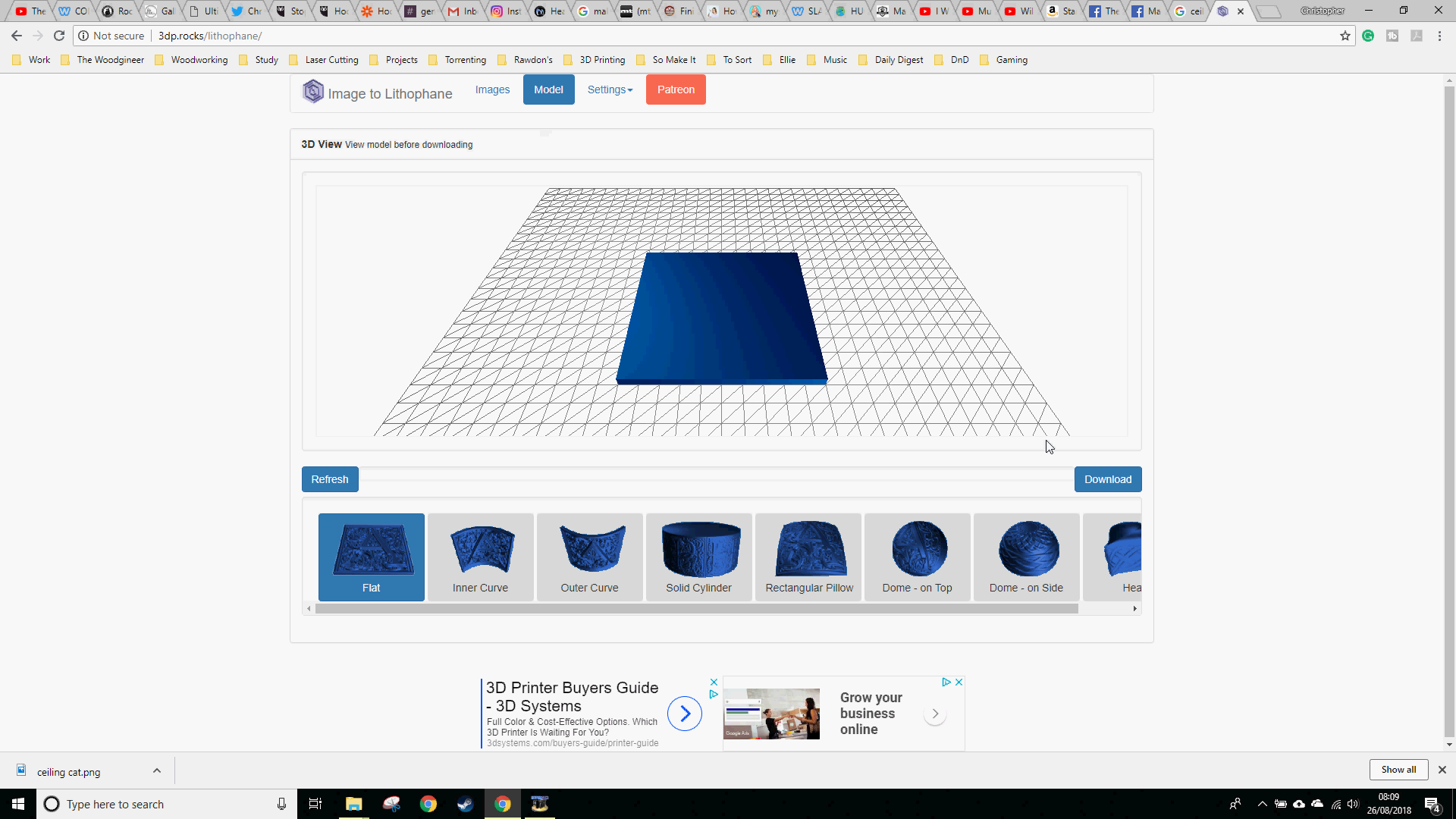
Task: Bookmark this page with star icon
Action: 1345,36
